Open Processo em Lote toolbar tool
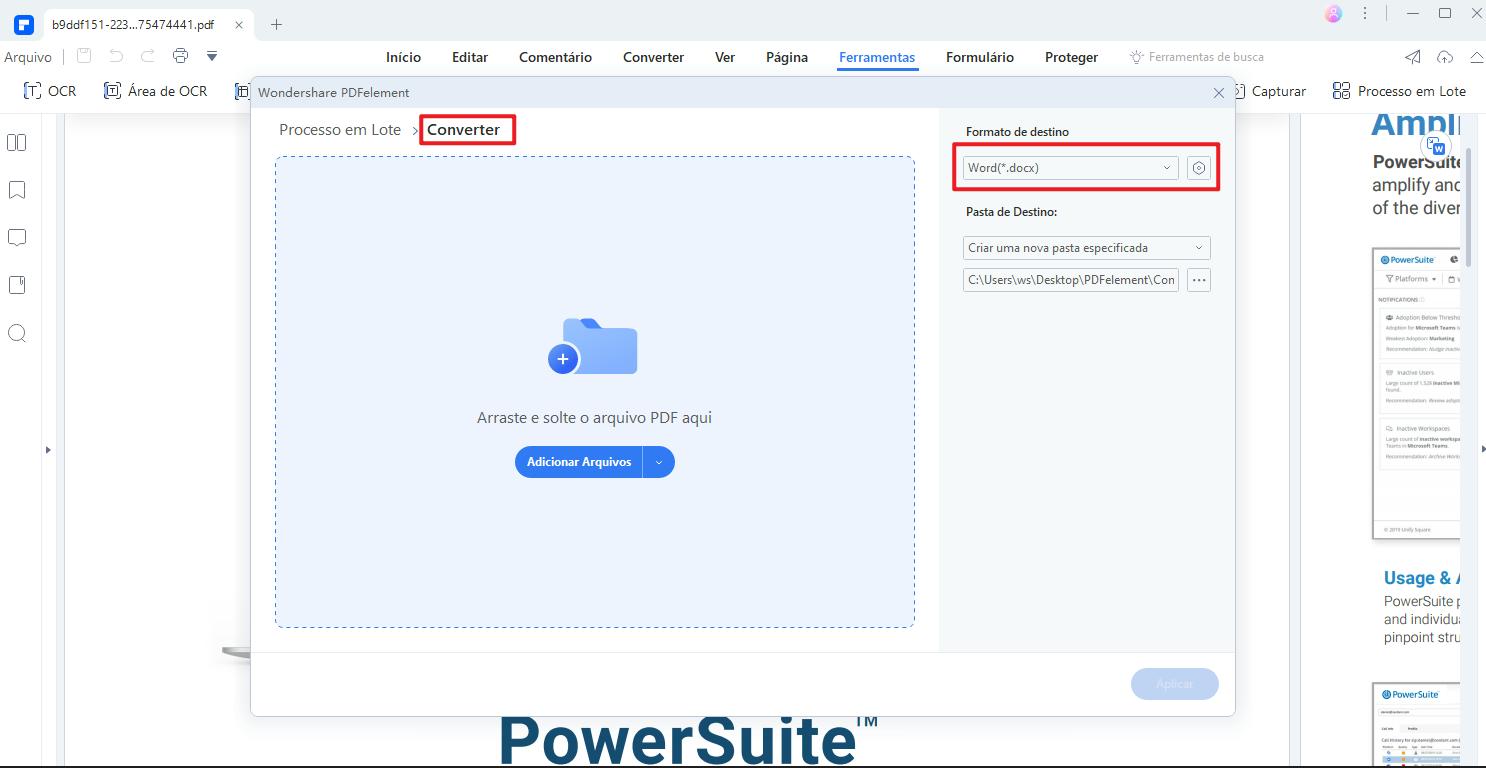Viewport: 1486px width, 768px height. (x=1399, y=91)
